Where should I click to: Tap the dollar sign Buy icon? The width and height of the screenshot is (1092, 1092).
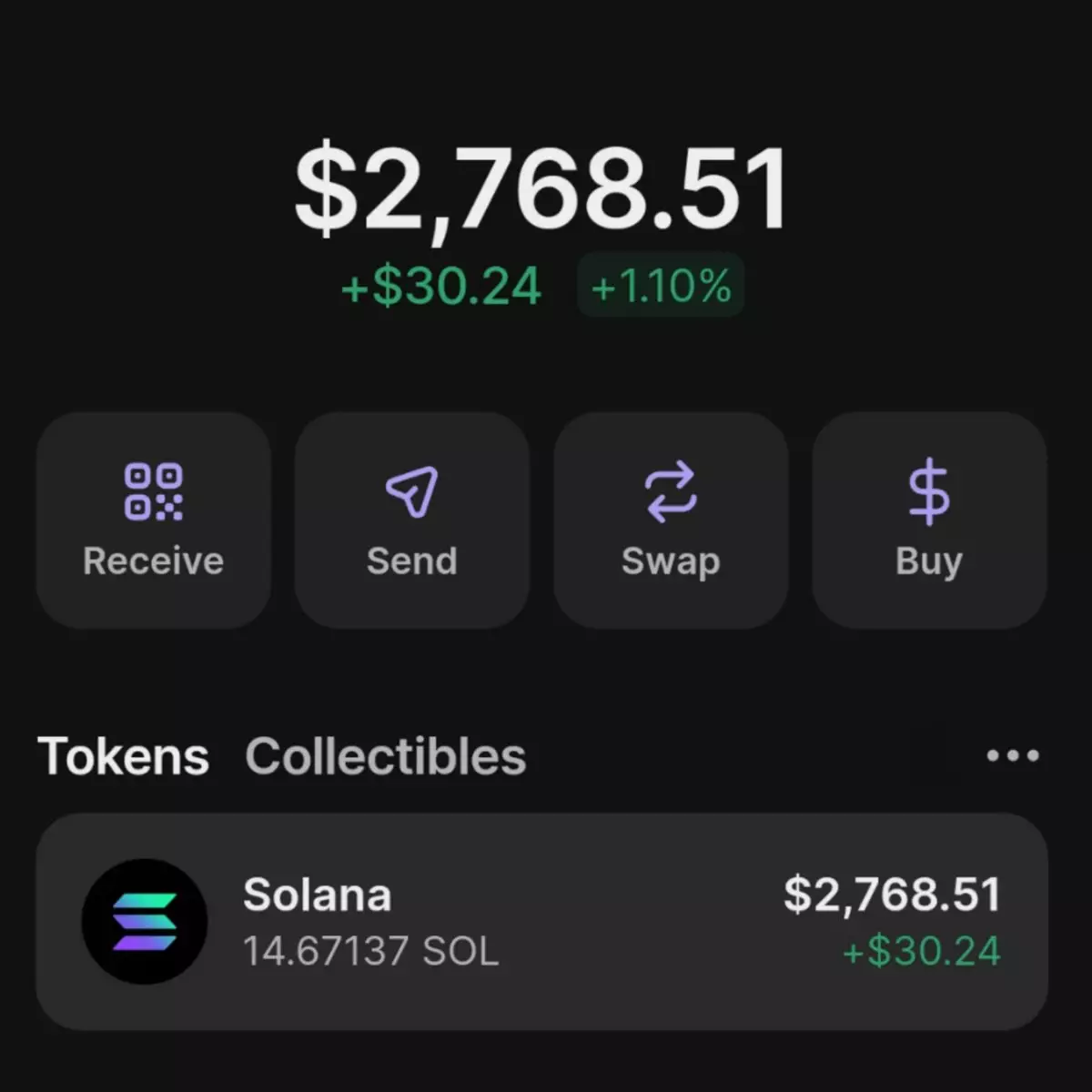click(x=928, y=491)
